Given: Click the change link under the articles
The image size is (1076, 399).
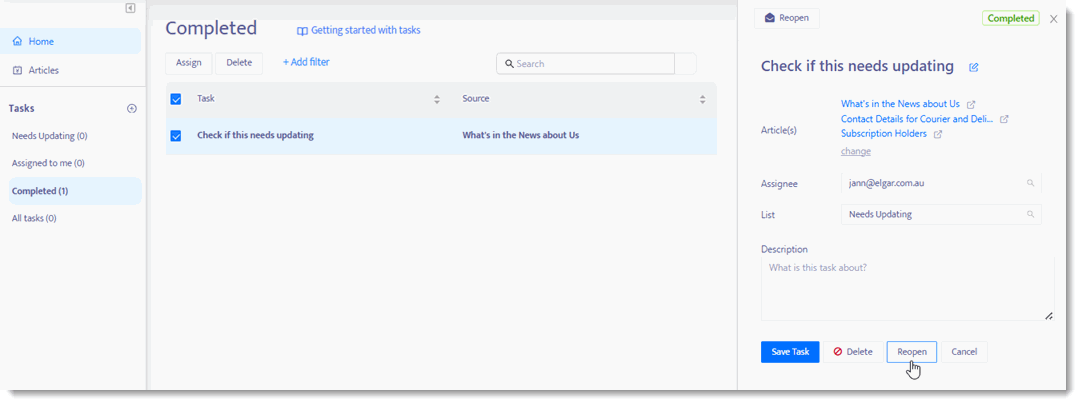Looking at the screenshot, I should coord(856,151).
